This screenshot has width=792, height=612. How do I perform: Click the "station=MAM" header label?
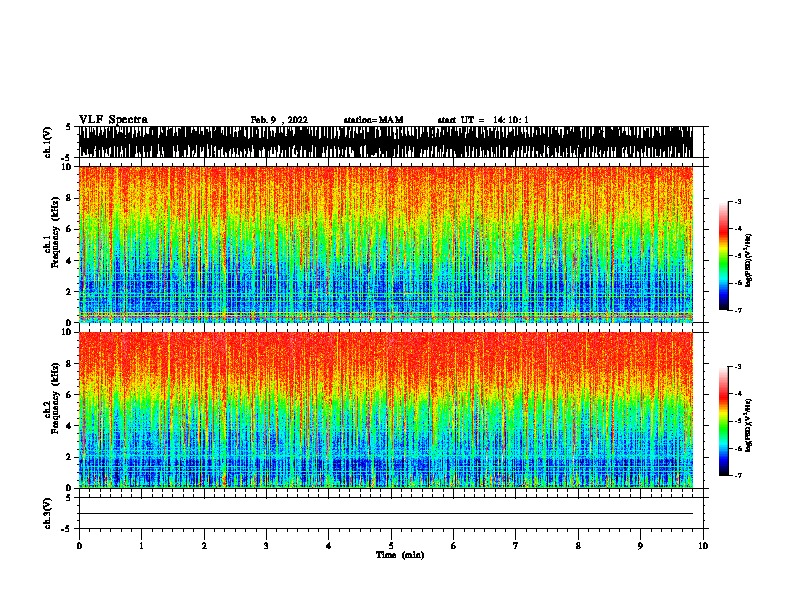tap(373, 120)
